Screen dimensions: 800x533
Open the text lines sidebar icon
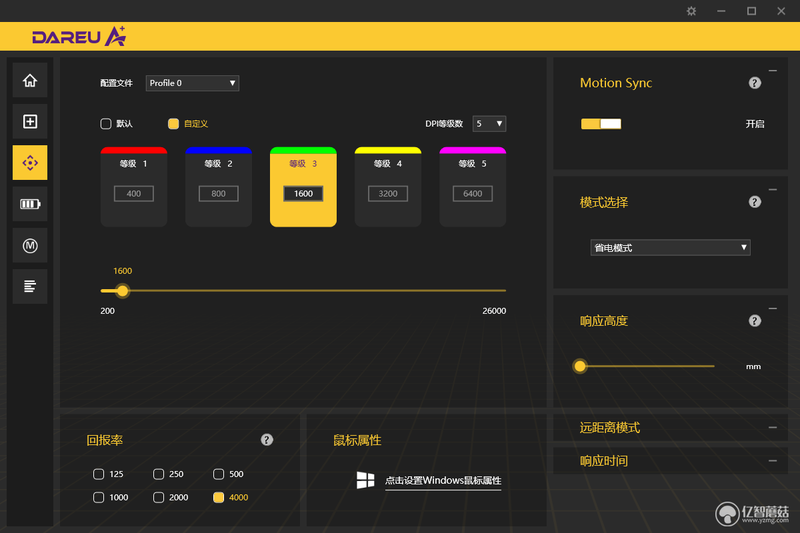click(30, 287)
